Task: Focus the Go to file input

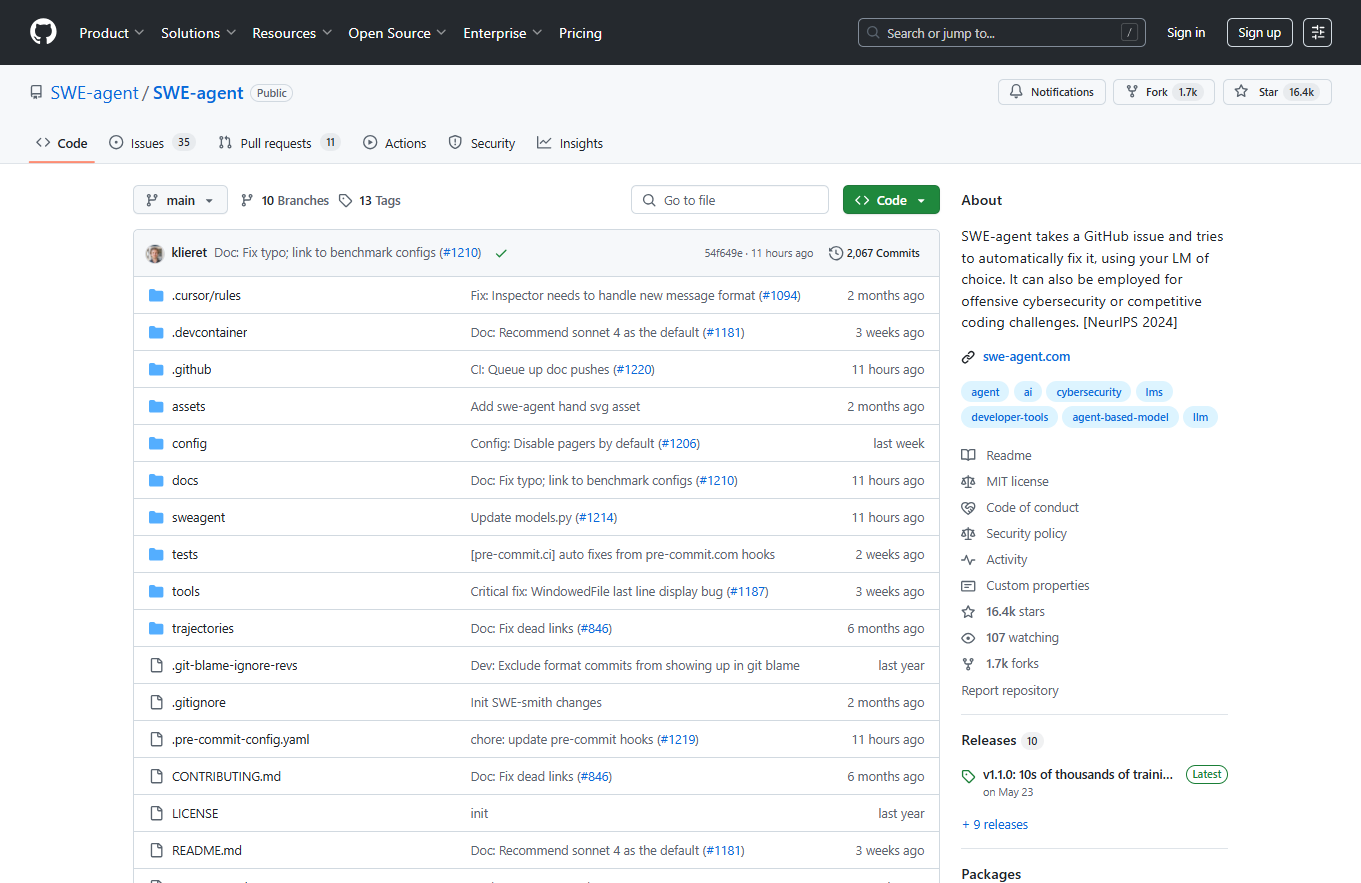Action: click(x=730, y=200)
